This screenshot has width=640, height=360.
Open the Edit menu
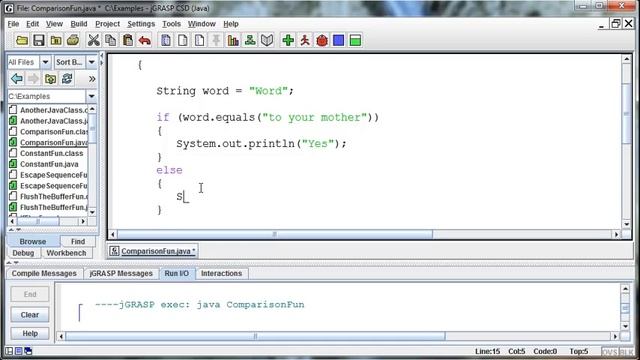pos(32,24)
